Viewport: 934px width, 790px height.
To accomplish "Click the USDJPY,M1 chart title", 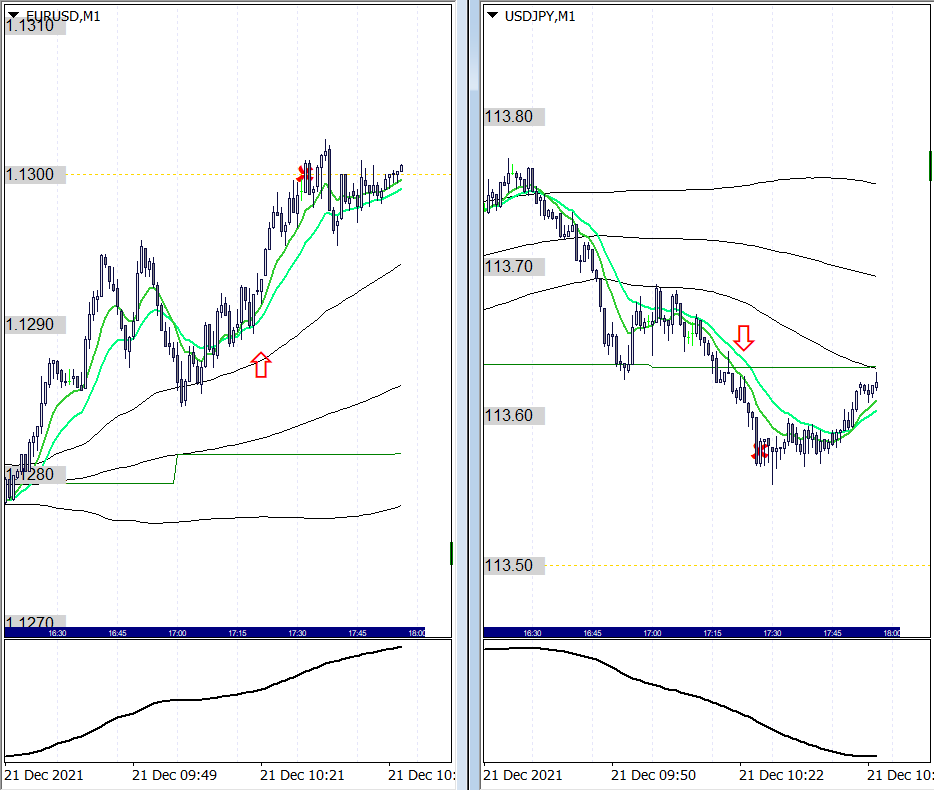I will tap(540, 16).
